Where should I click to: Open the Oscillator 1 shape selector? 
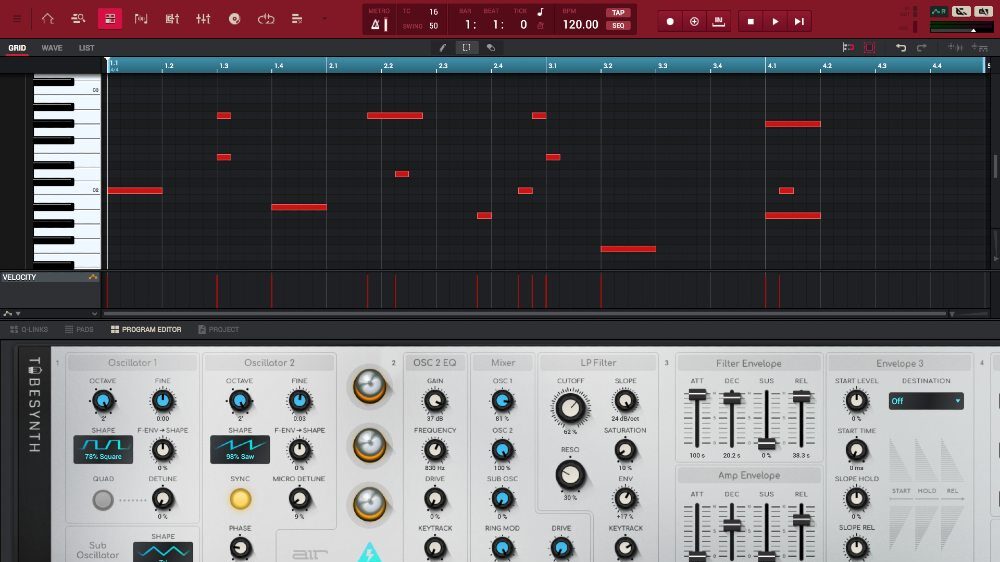pyautogui.click(x=103, y=450)
